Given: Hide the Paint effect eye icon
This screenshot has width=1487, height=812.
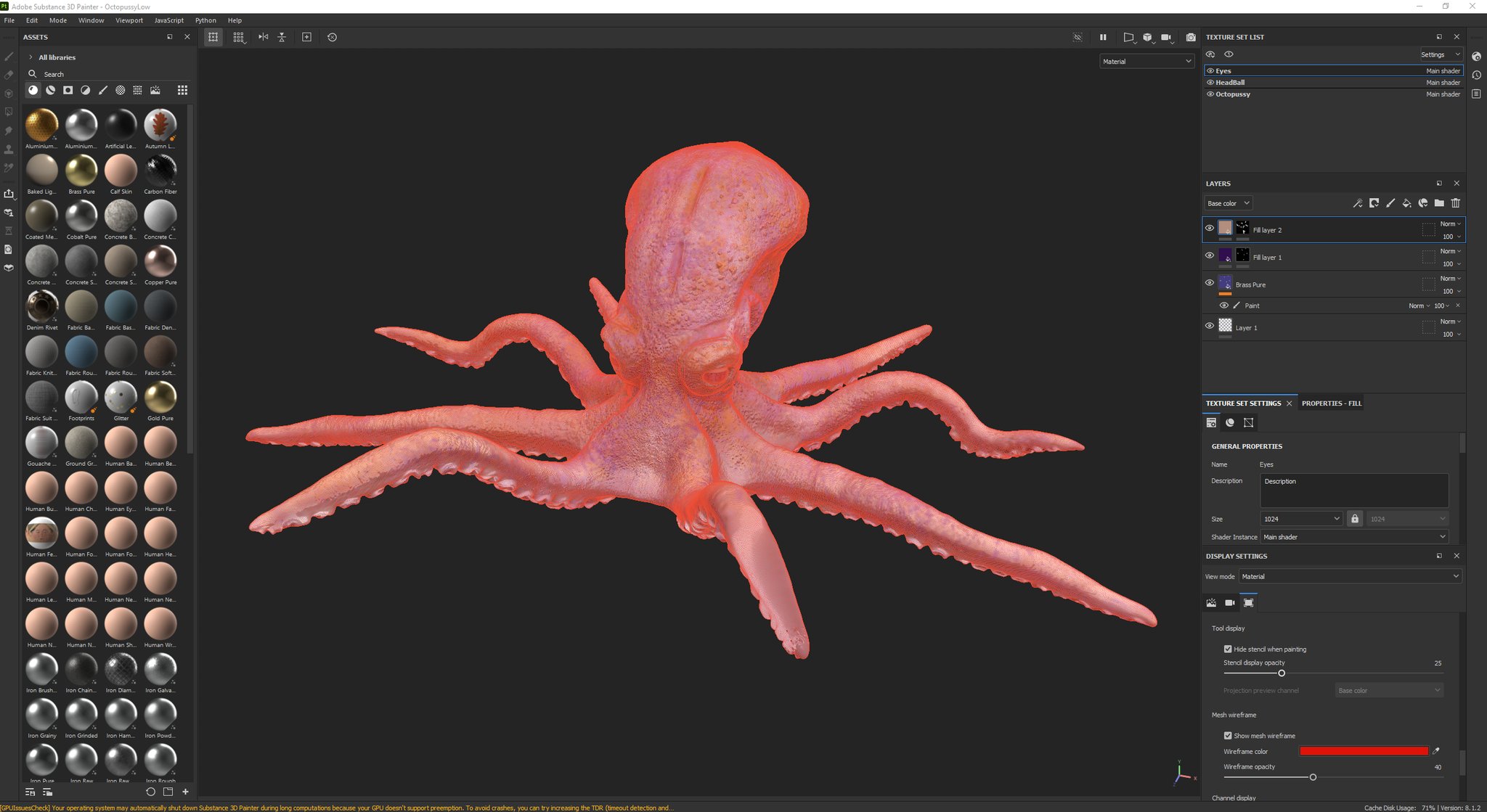Looking at the screenshot, I should pyautogui.click(x=1223, y=305).
